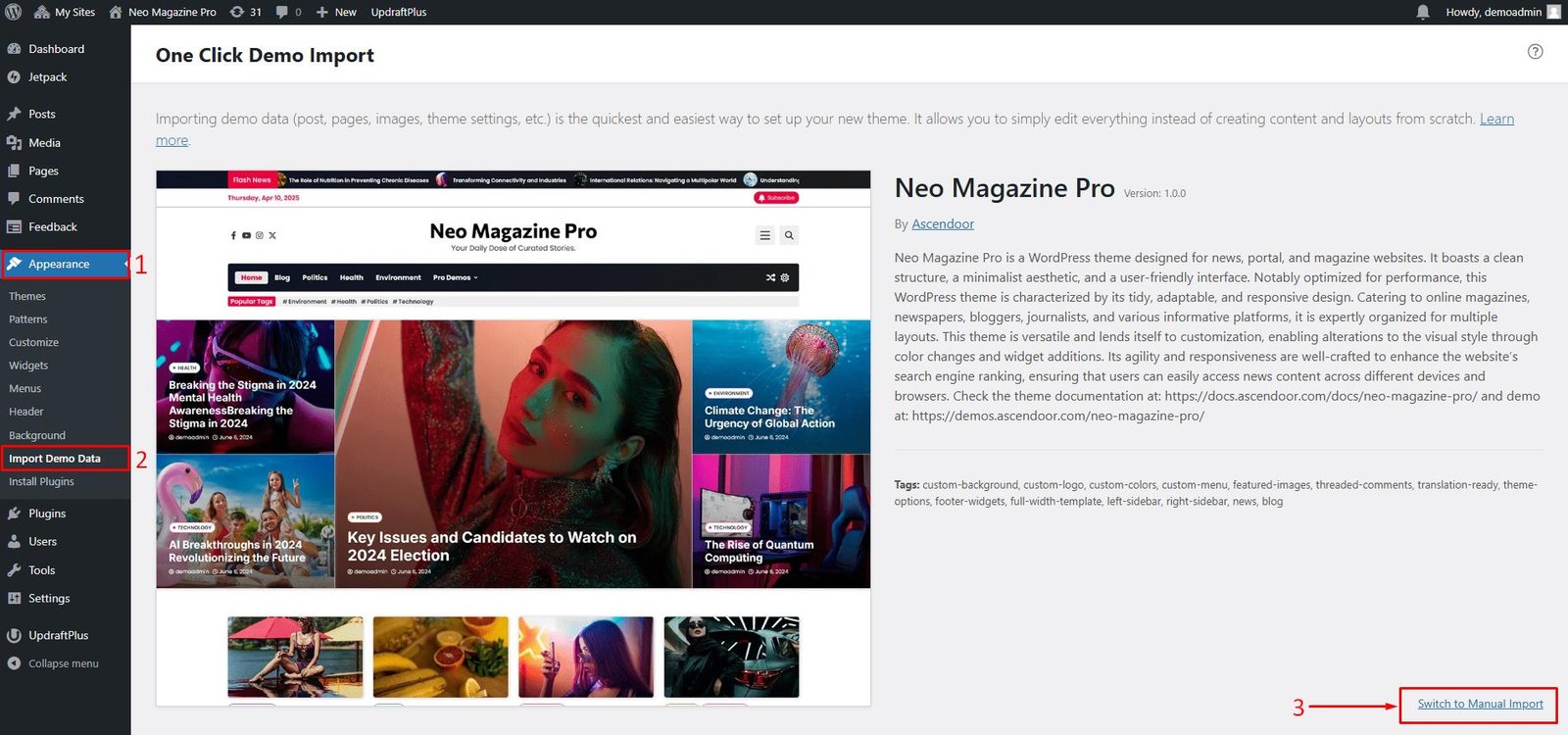1568x735 pixels.
Task: Follow the Learn more link
Action: tap(1496, 119)
